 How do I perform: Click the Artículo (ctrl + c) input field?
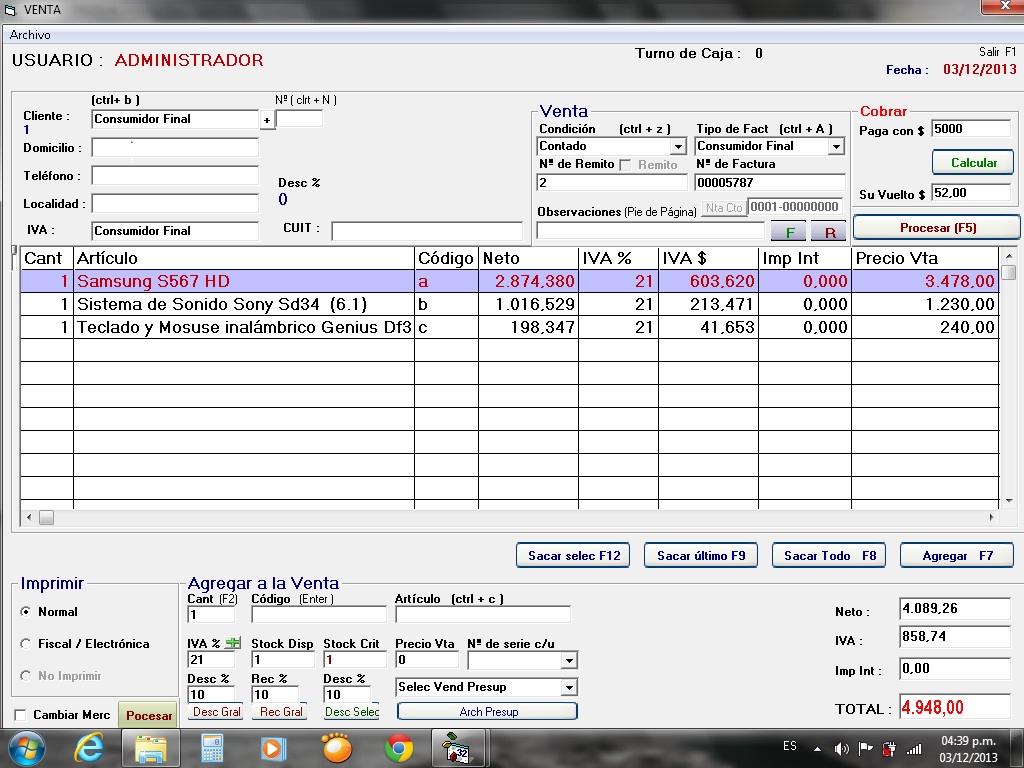point(483,615)
